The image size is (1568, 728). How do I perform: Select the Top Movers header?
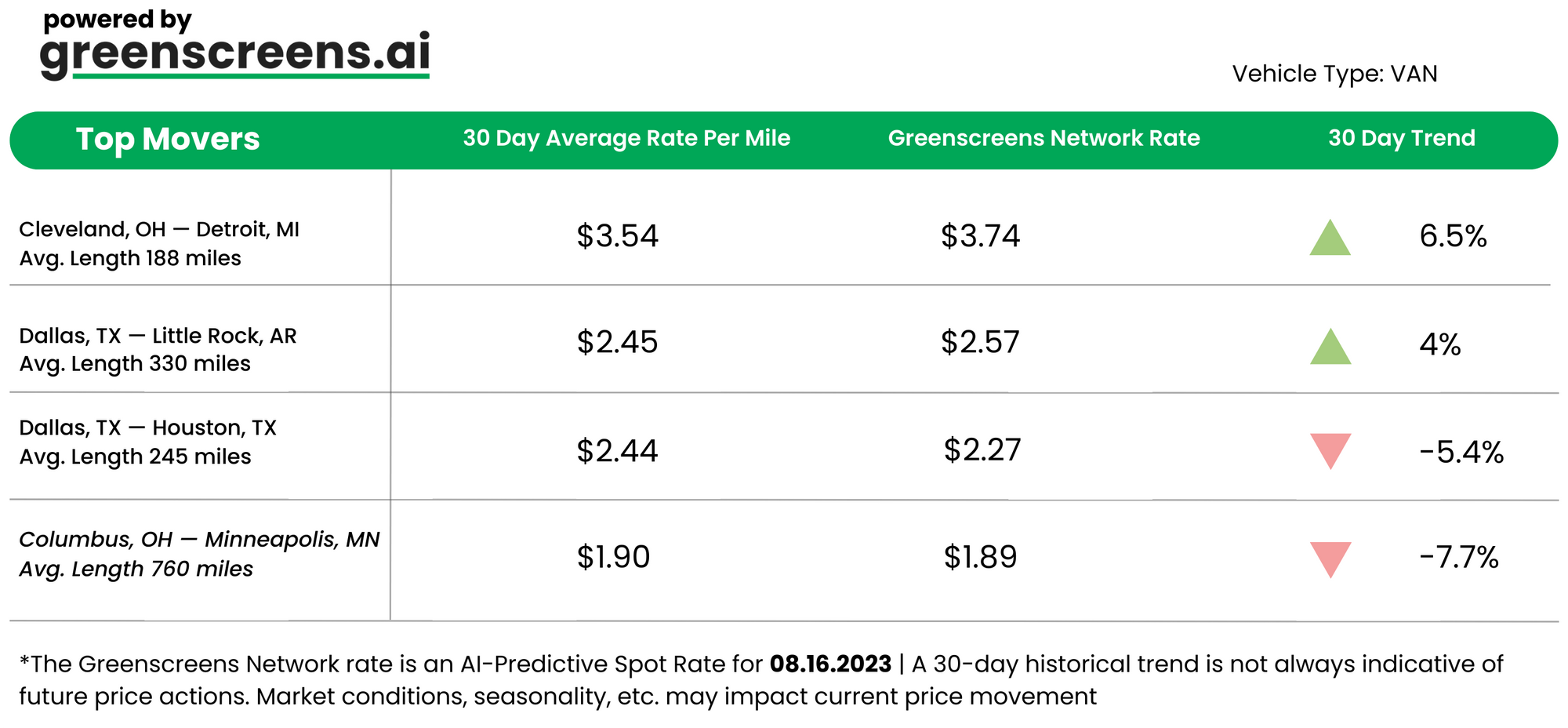click(167, 140)
